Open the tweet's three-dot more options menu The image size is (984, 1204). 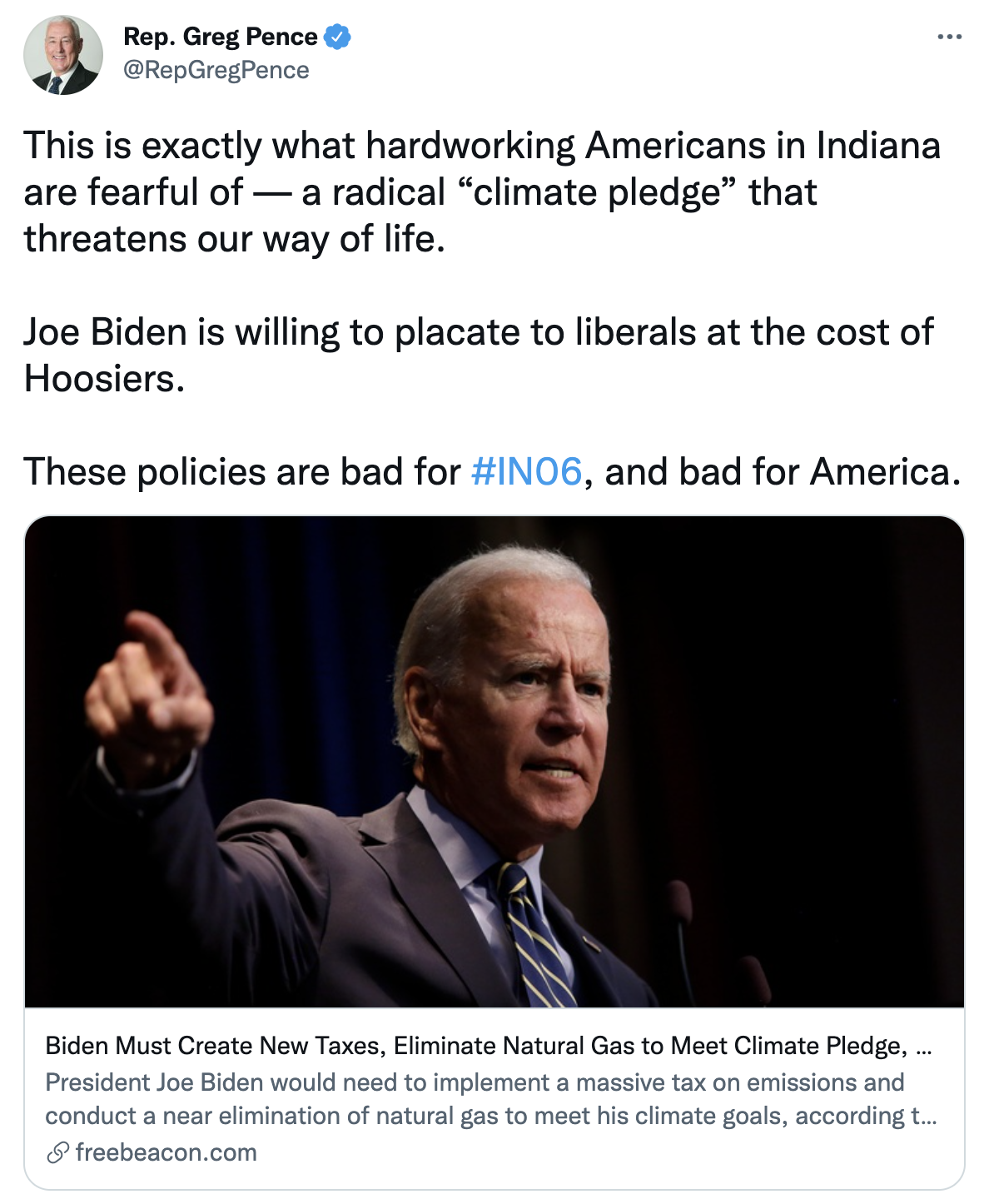(x=949, y=37)
